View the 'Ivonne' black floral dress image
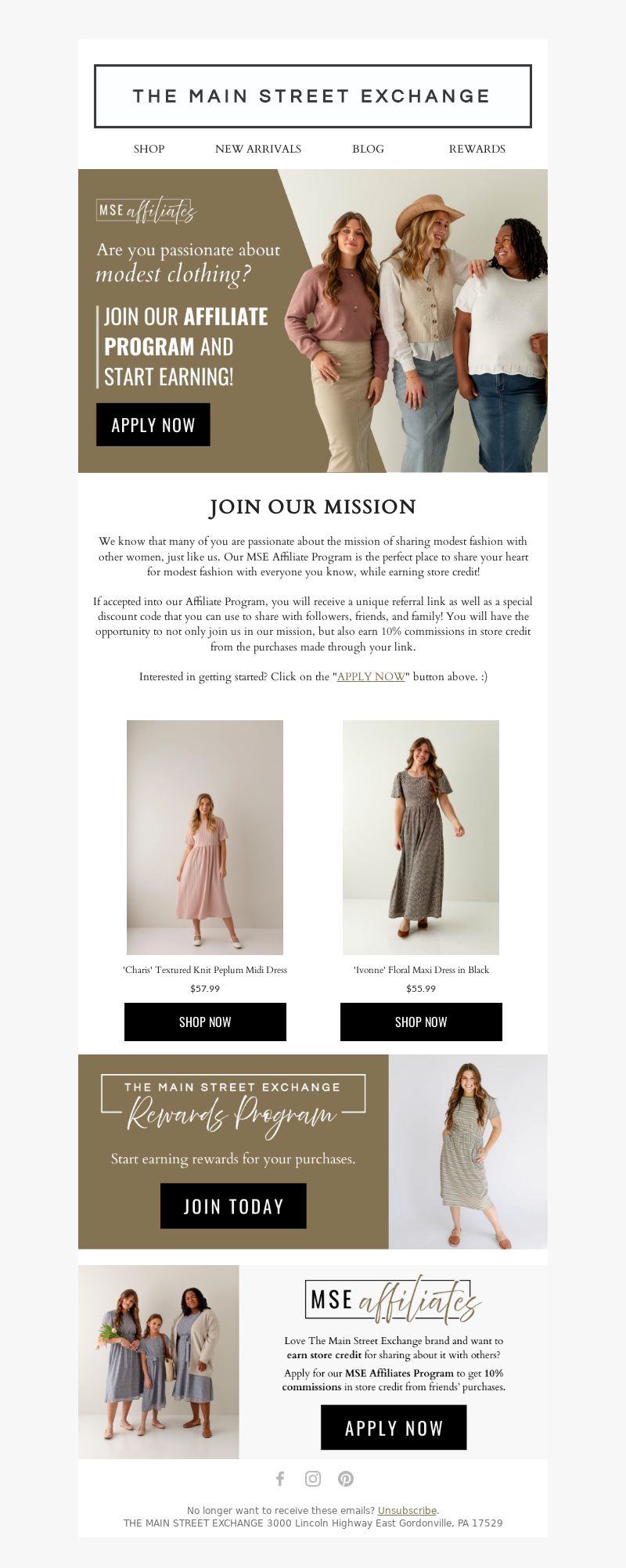The height and width of the screenshot is (1568, 626). tap(421, 838)
